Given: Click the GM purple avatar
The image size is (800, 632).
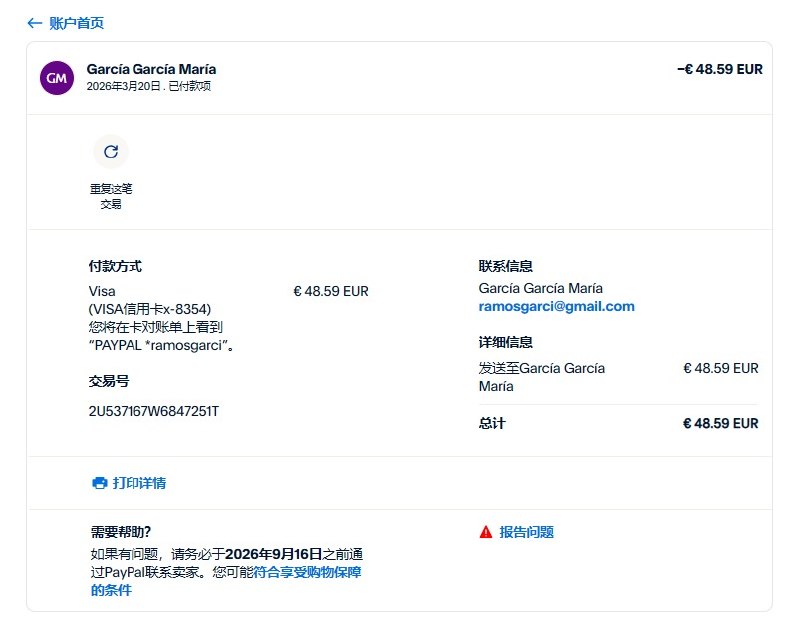Looking at the screenshot, I should pos(56,77).
